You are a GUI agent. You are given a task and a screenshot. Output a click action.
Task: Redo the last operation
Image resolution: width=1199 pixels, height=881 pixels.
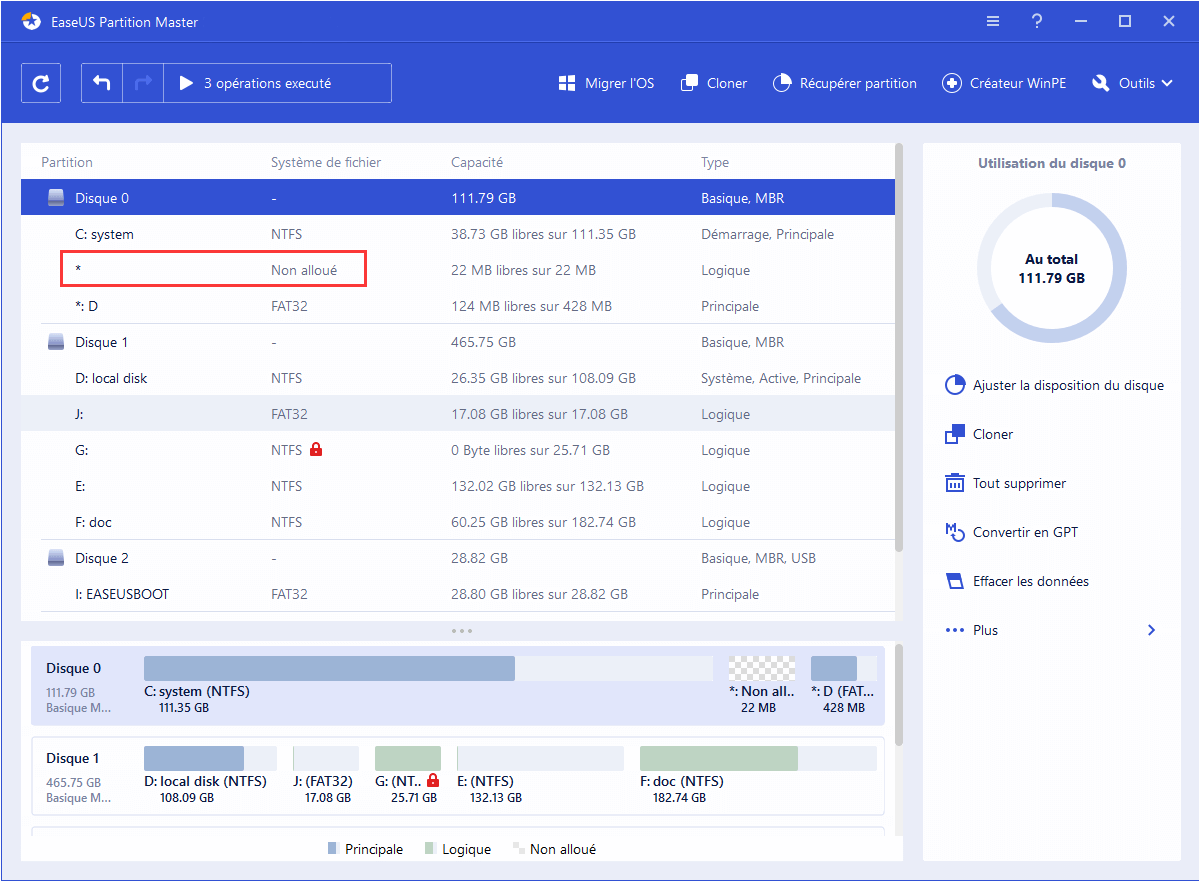point(143,82)
